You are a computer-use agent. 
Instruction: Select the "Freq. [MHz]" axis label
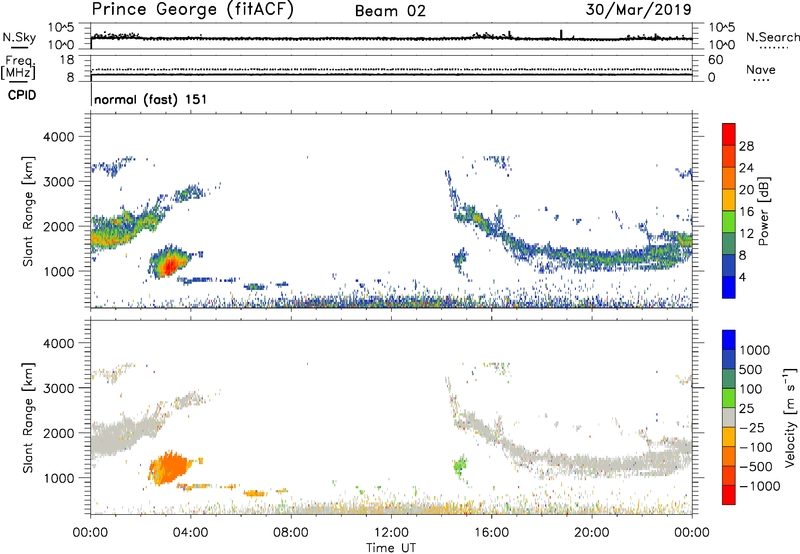tap(18, 67)
